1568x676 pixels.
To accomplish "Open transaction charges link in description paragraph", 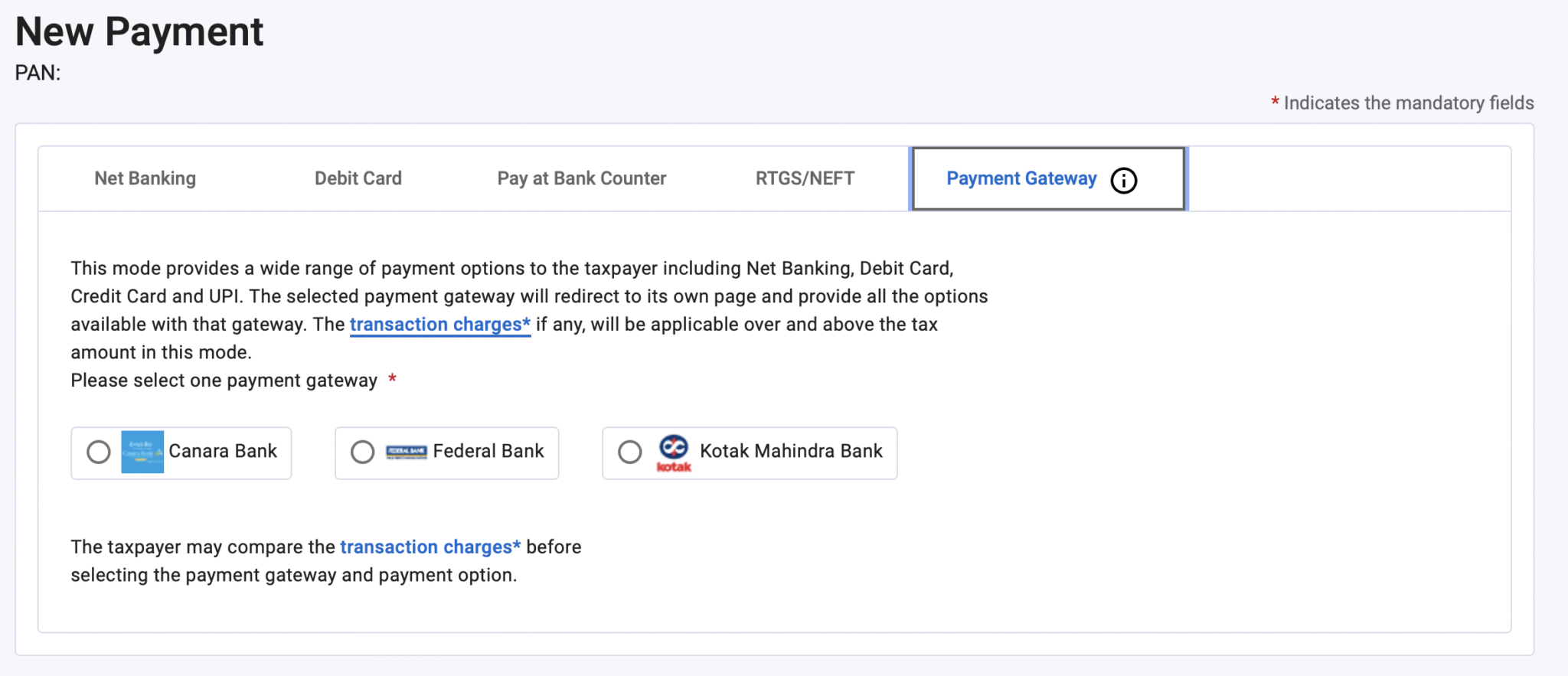I will [x=439, y=325].
